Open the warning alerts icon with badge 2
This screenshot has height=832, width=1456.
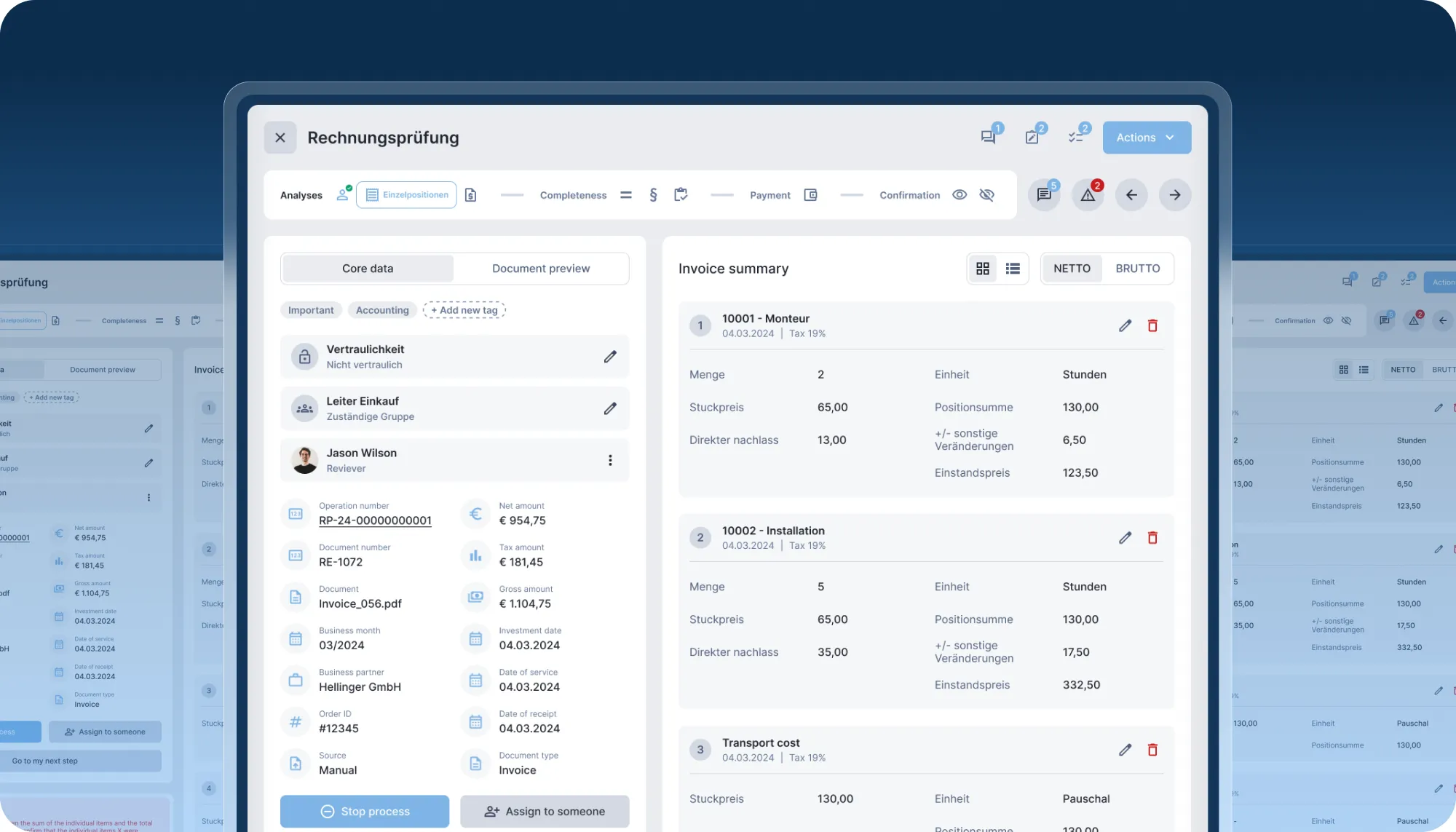(1088, 195)
